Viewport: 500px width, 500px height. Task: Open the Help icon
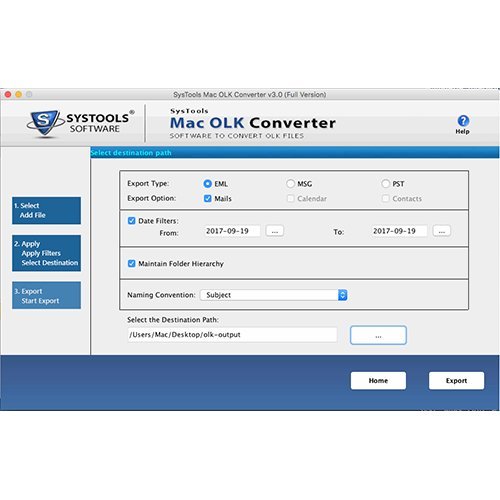[x=463, y=124]
